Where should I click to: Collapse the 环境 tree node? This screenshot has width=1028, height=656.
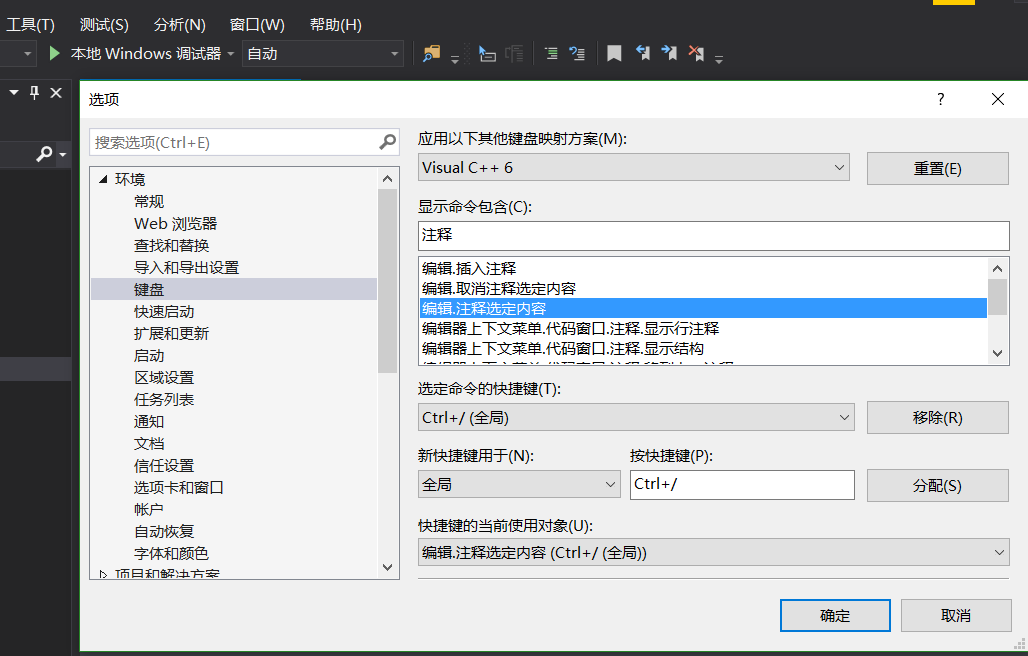[103, 179]
